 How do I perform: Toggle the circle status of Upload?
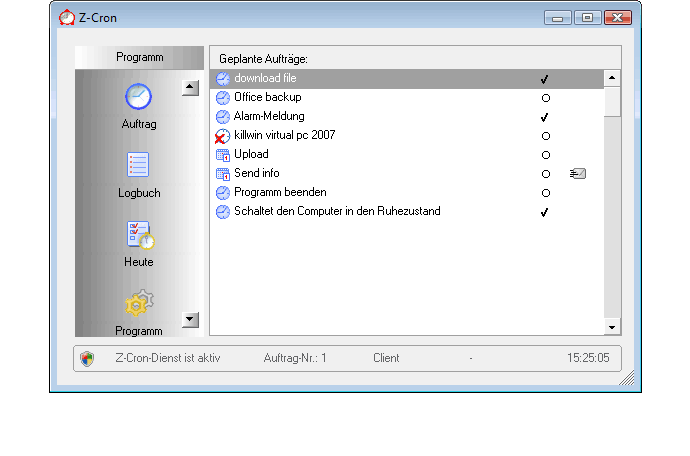pyautogui.click(x=546, y=155)
